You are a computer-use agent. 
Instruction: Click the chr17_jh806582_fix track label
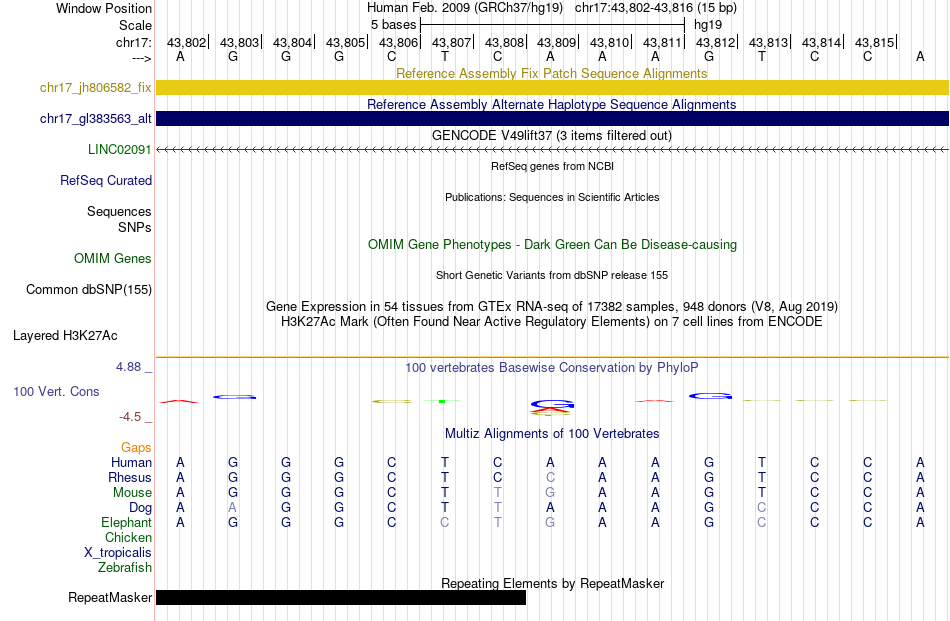pos(96,88)
